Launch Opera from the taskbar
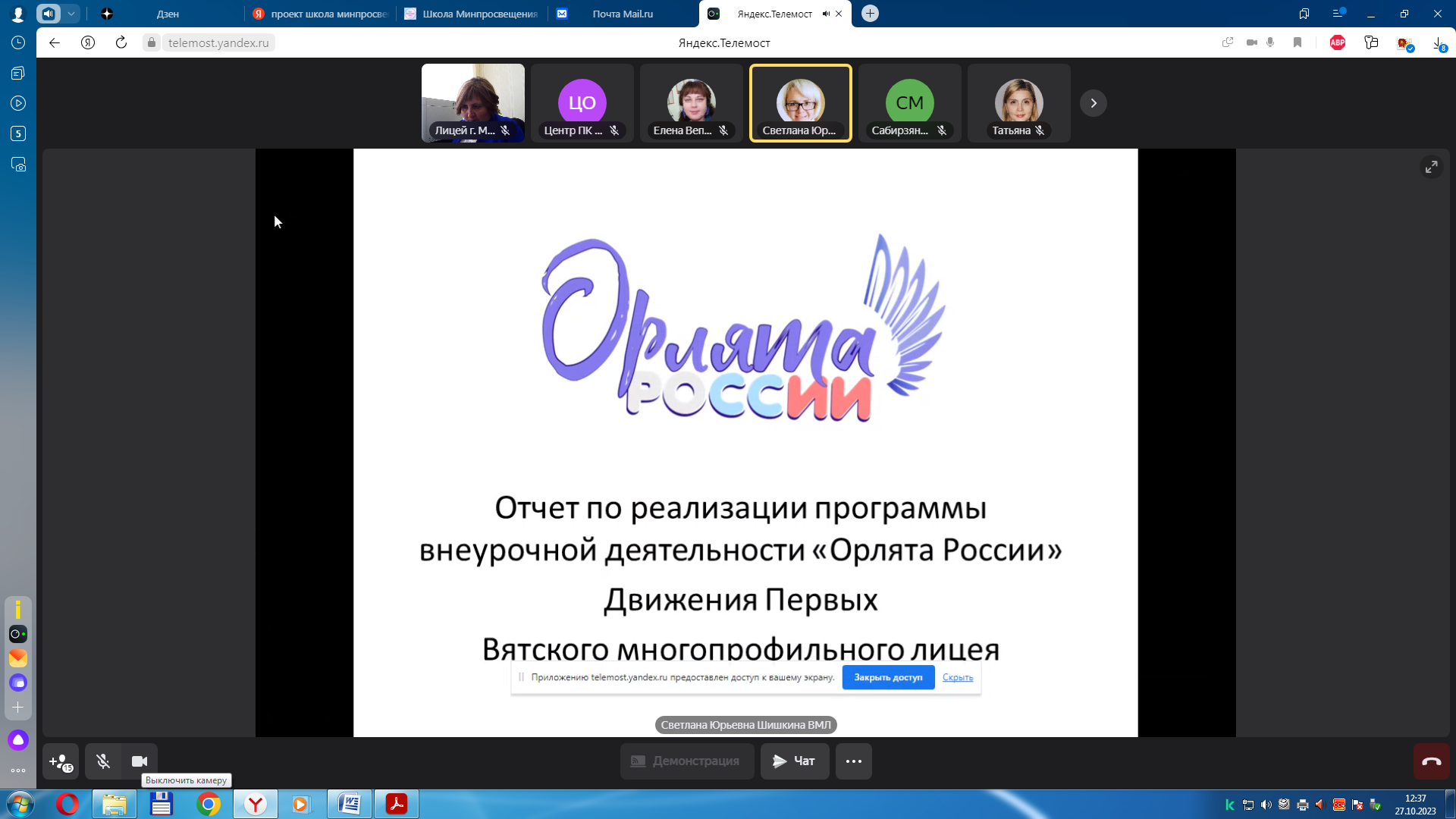The height and width of the screenshot is (819, 1456). pyautogui.click(x=67, y=804)
